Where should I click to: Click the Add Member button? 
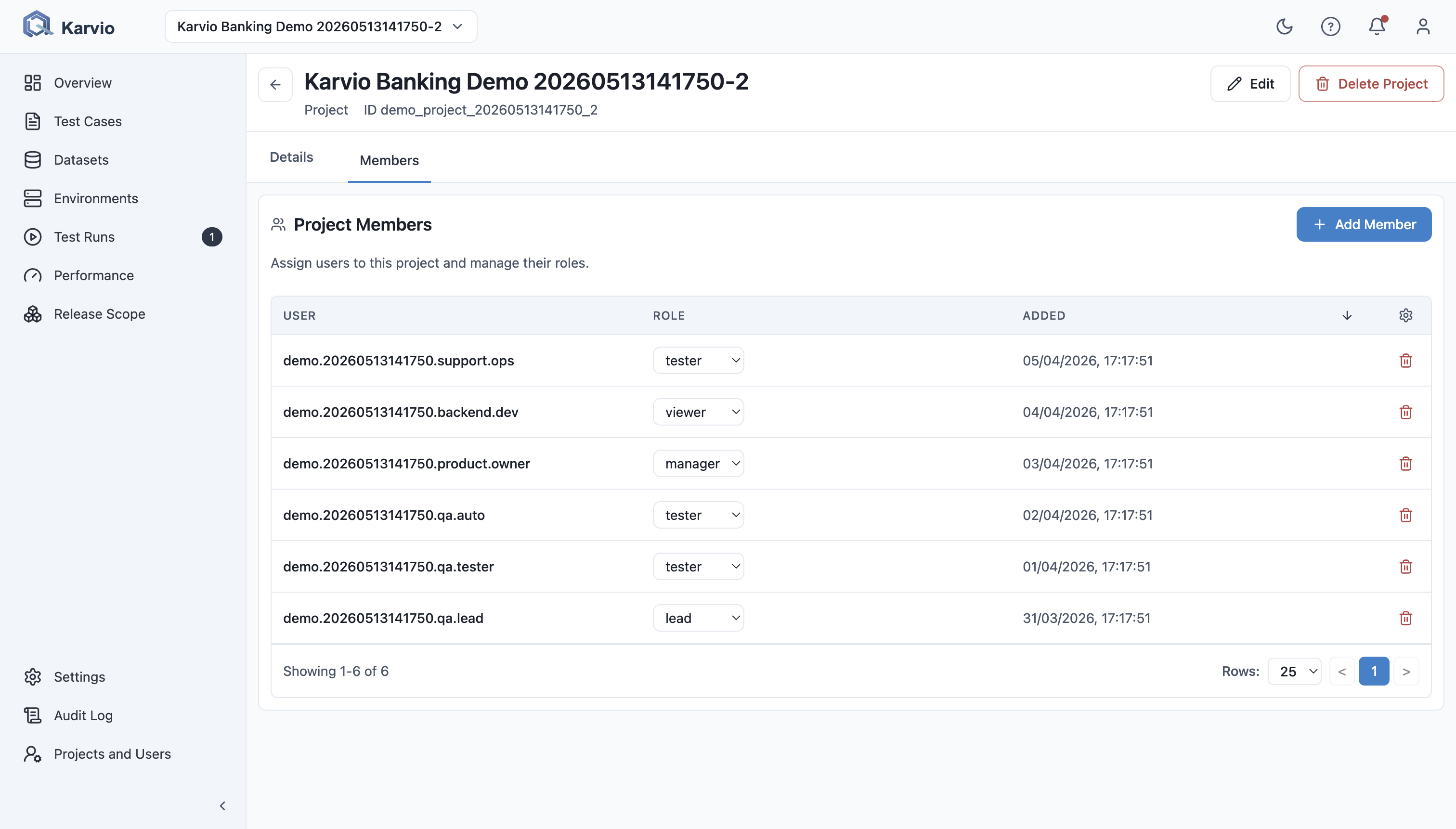[x=1364, y=224]
